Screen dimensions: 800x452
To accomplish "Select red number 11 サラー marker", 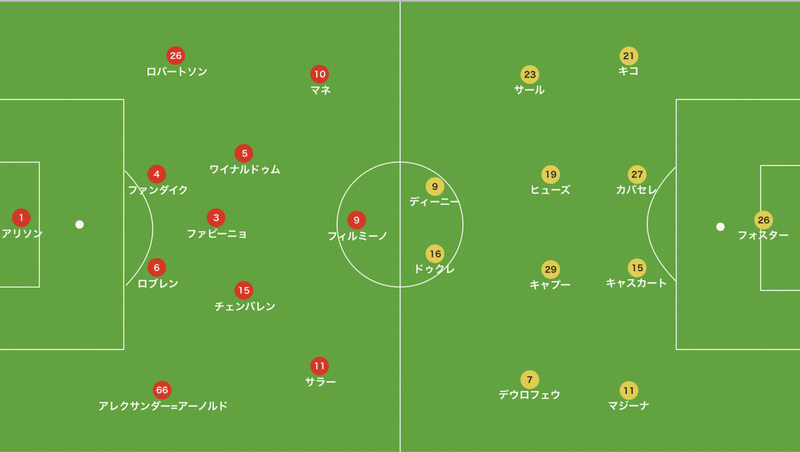I will tap(319, 366).
